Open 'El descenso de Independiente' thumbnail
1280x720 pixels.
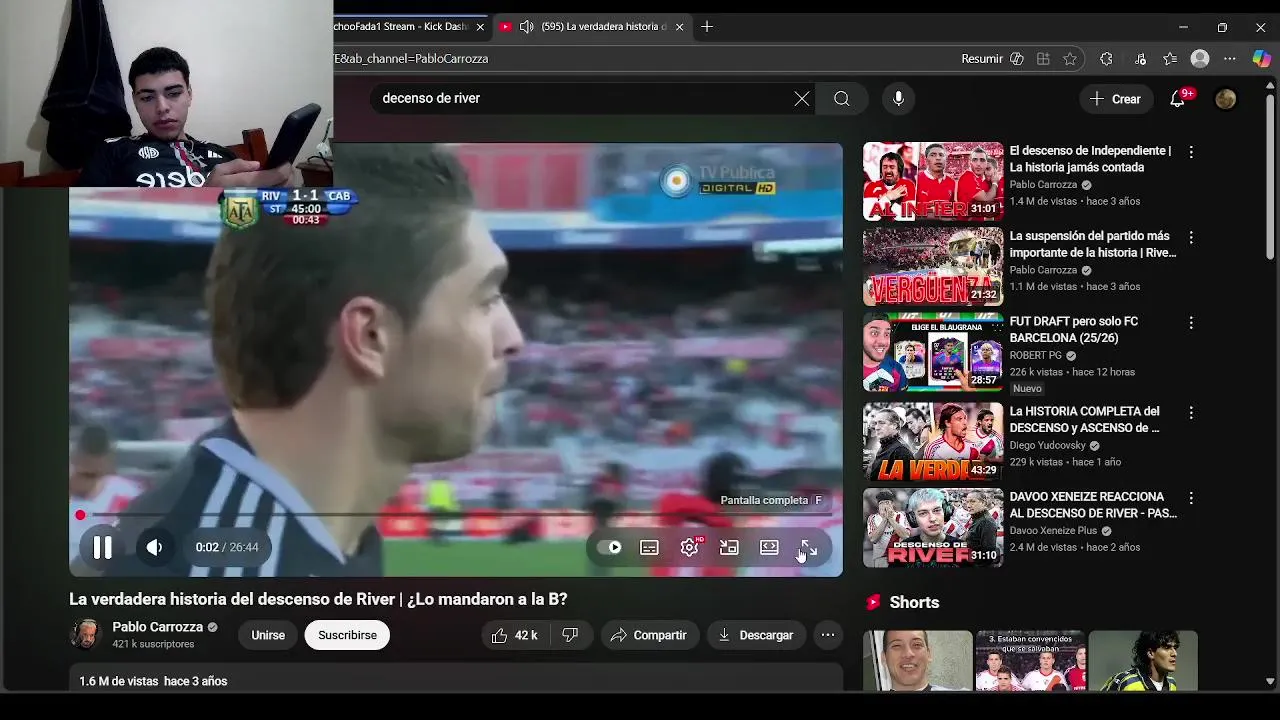pyautogui.click(x=933, y=181)
